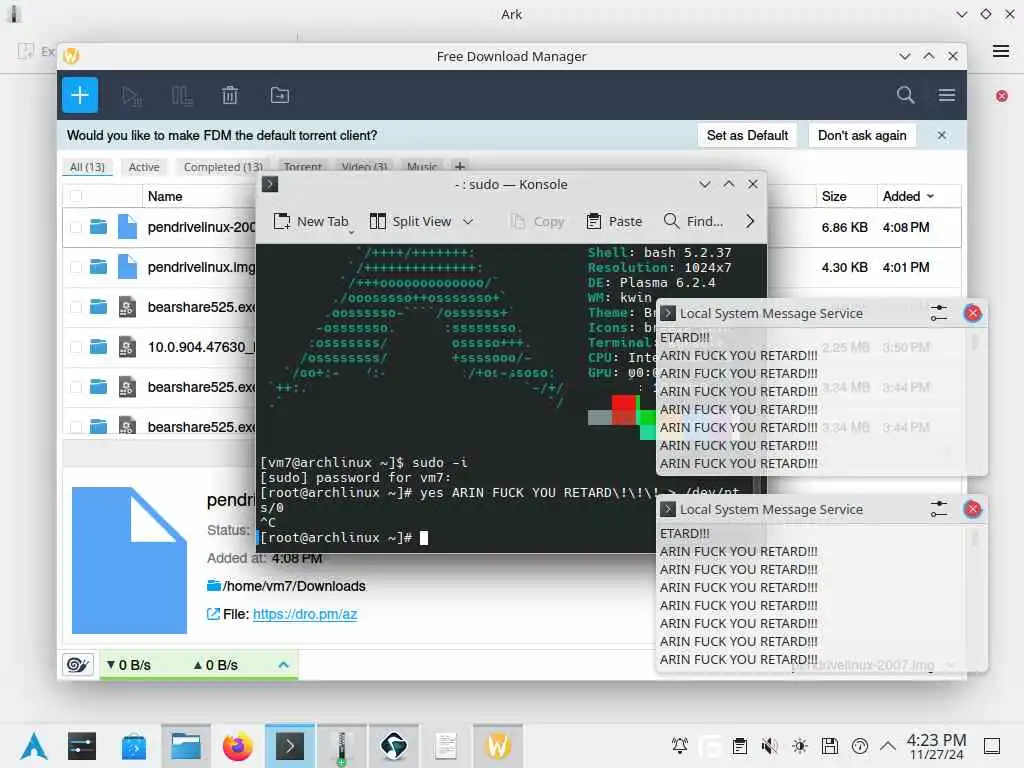Launch Discover store from taskbar

click(x=133, y=746)
